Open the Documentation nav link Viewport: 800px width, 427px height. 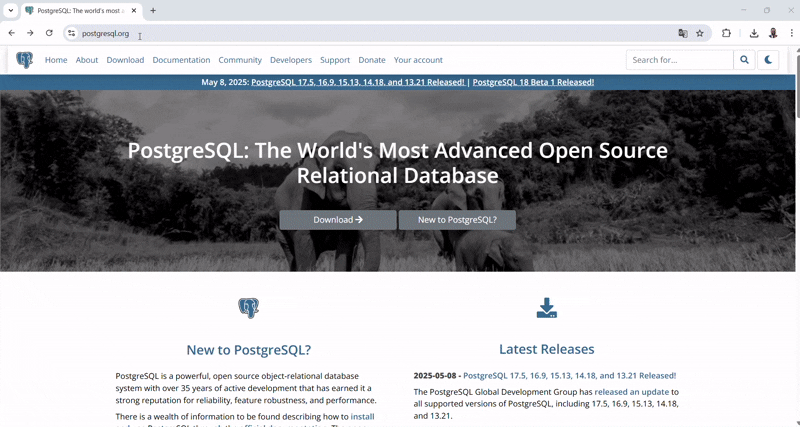point(181,60)
